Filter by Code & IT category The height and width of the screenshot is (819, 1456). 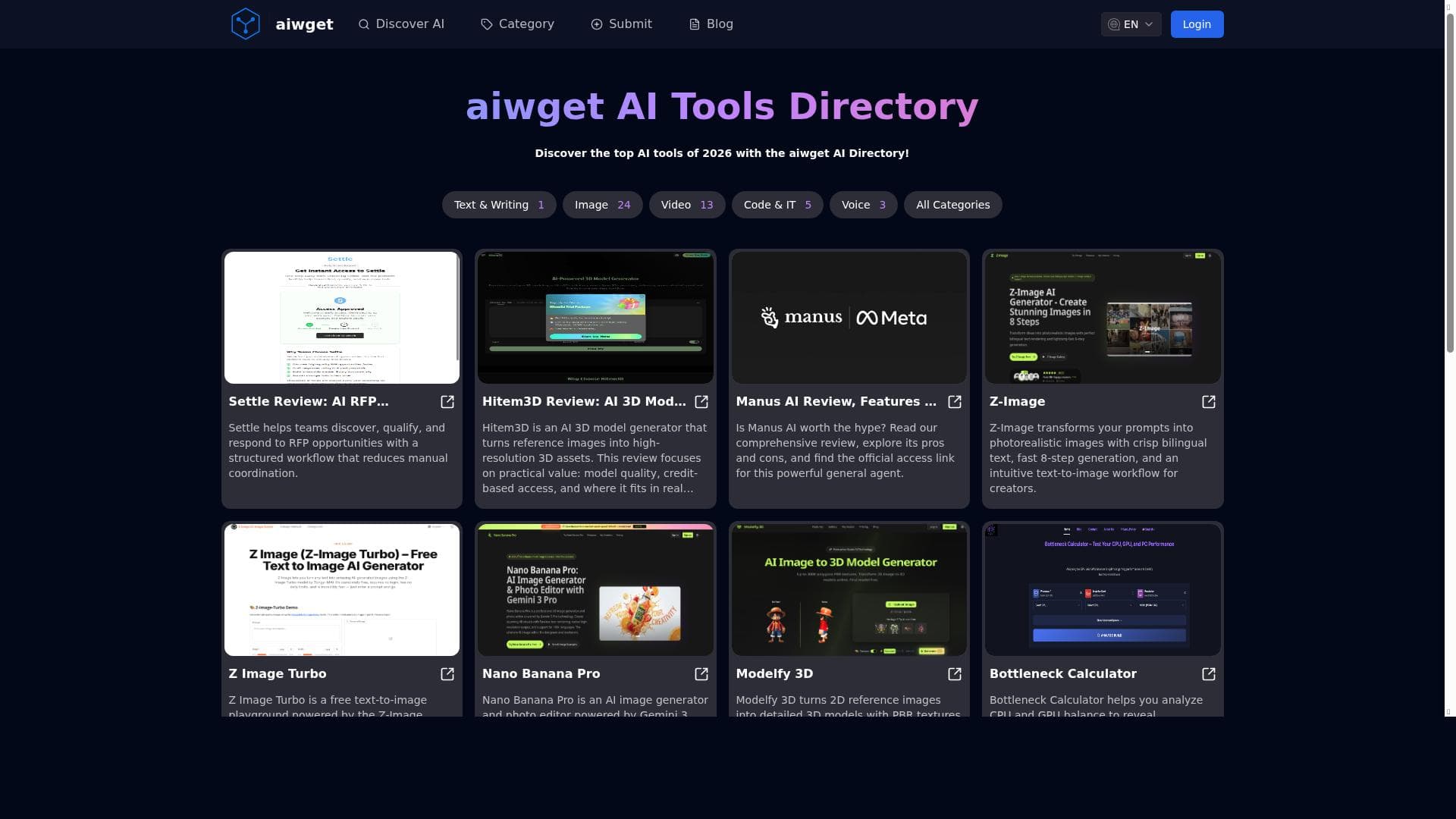coord(777,205)
